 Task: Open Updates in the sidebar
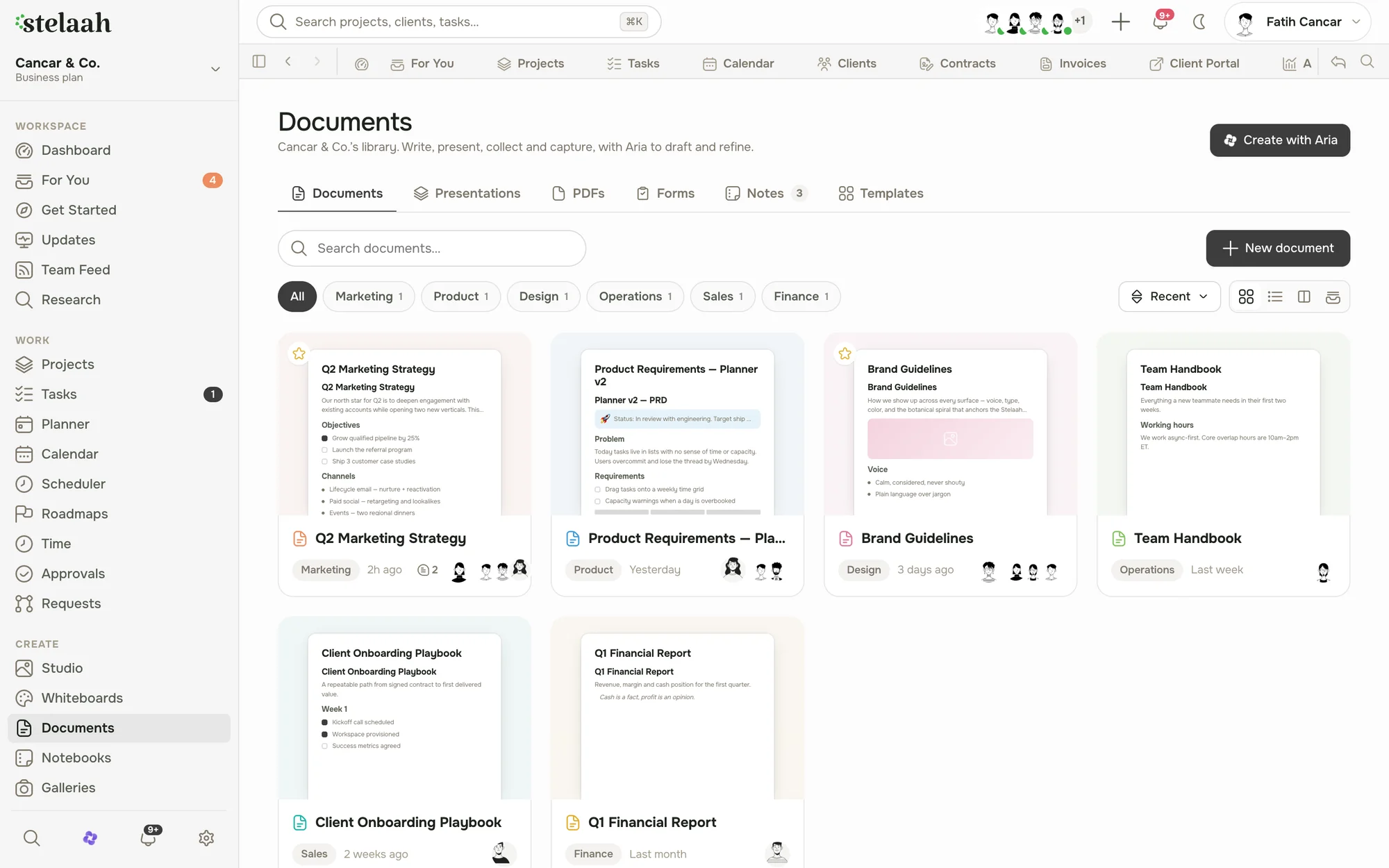[119, 240]
